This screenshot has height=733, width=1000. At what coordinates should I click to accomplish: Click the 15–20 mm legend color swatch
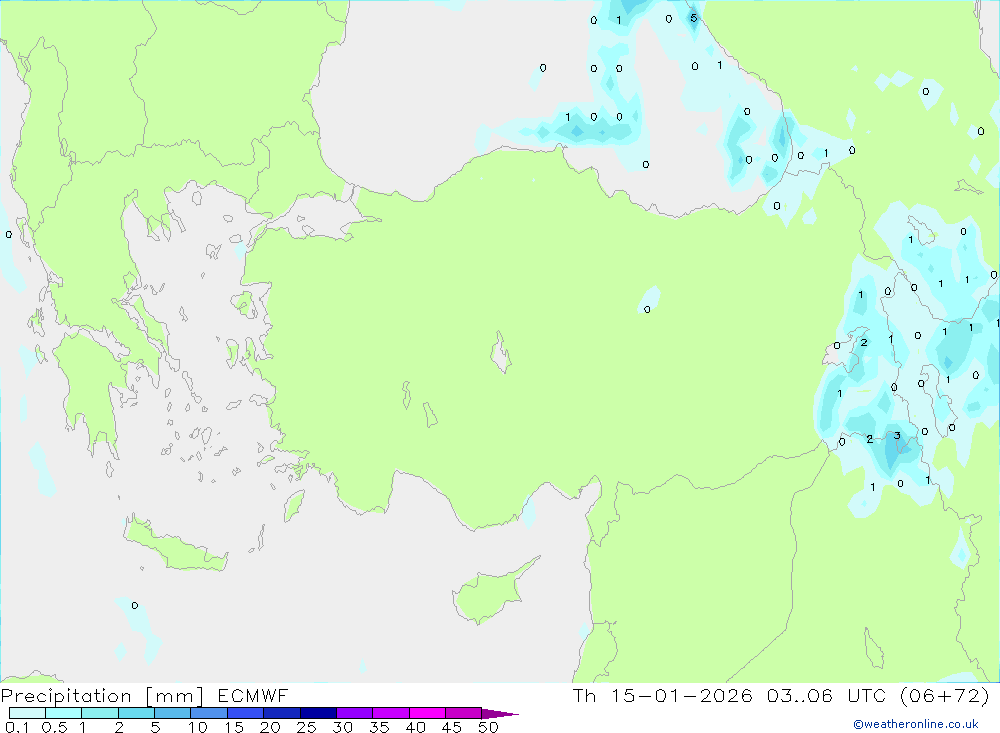tap(245, 713)
